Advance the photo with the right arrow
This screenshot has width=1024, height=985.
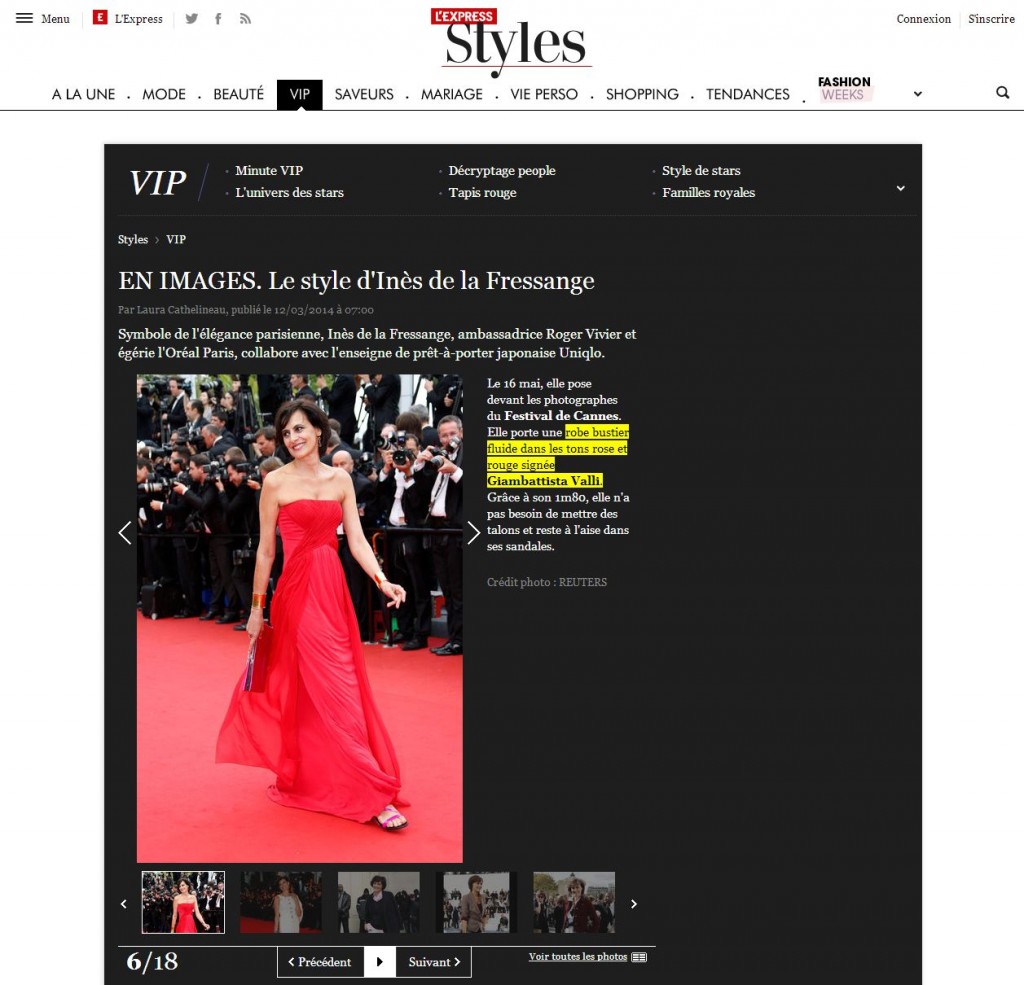pyautogui.click(x=473, y=533)
